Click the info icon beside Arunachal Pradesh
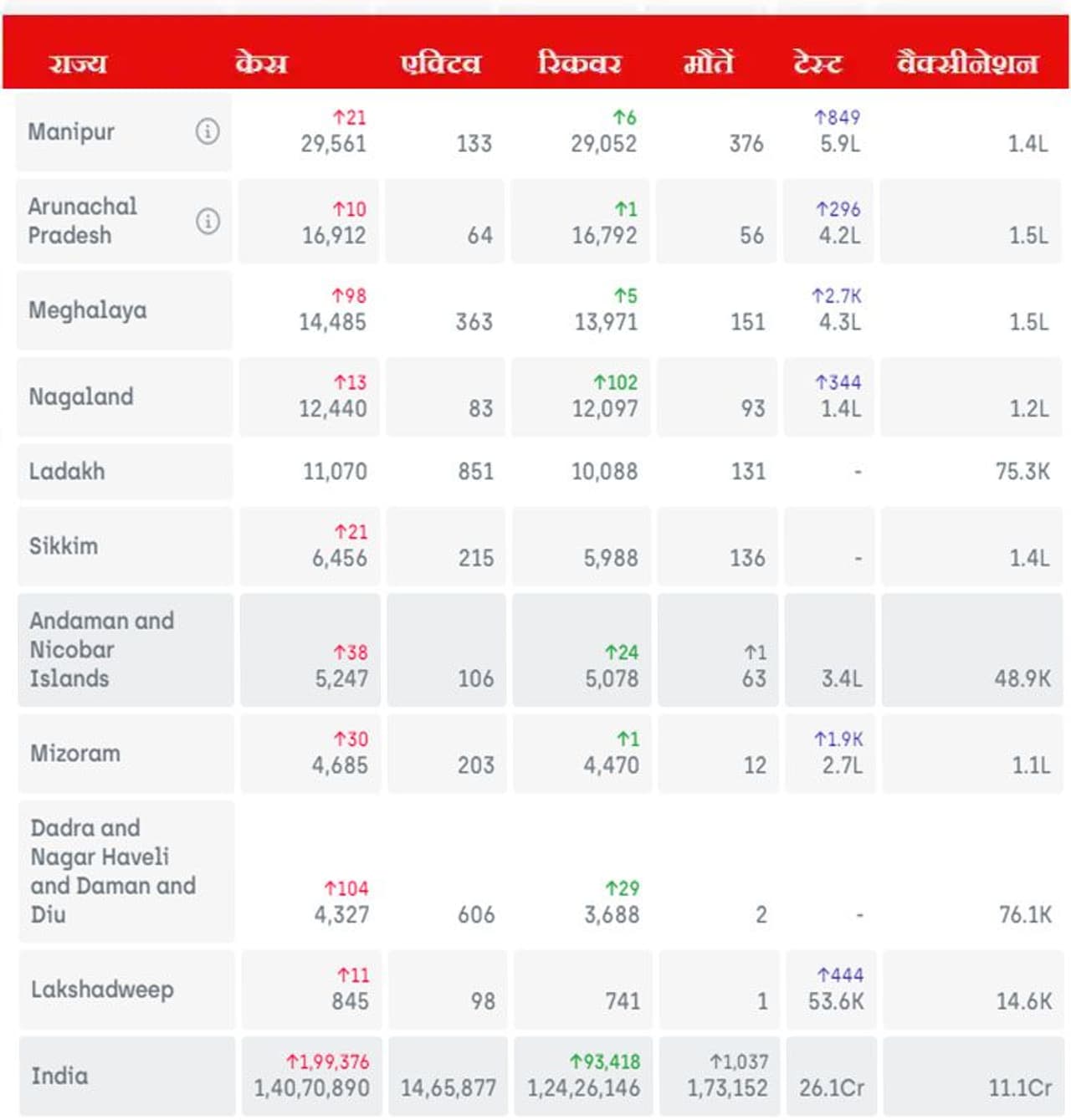The height and width of the screenshot is (1120, 1071). 208,221
